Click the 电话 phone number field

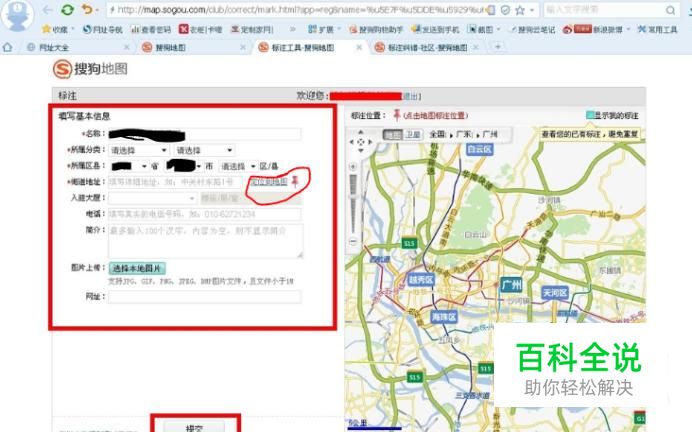point(205,214)
